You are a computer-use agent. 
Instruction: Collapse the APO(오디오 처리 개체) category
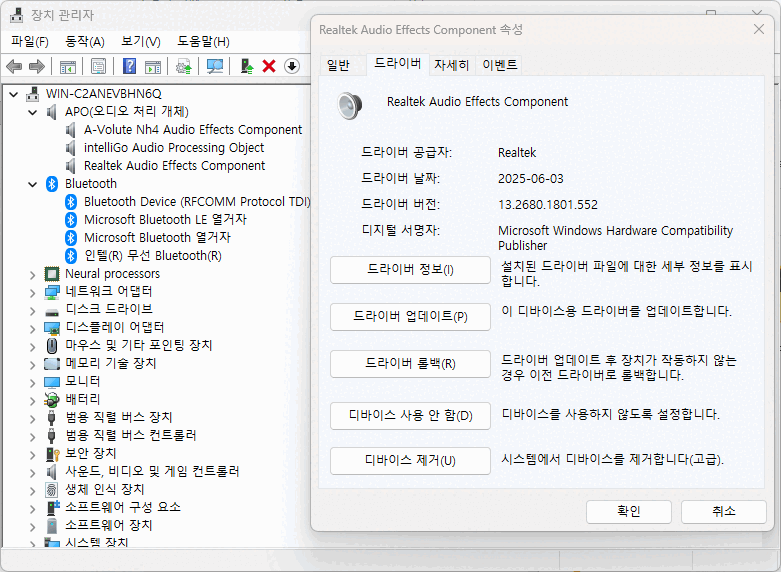coord(33,112)
